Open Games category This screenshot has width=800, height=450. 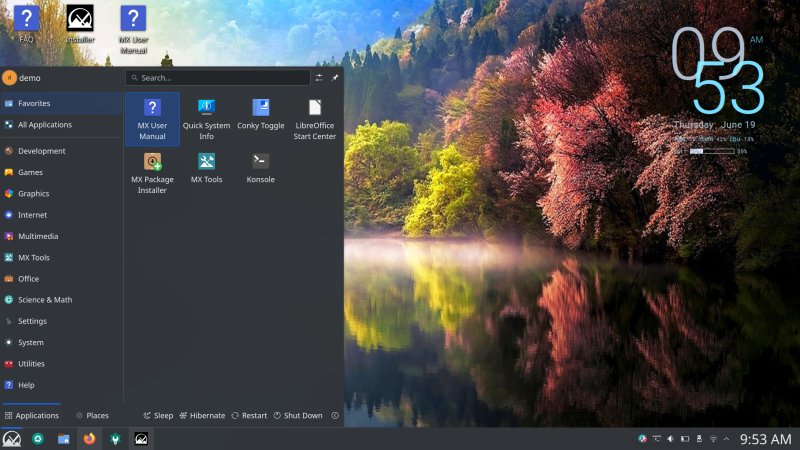[x=61, y=172]
